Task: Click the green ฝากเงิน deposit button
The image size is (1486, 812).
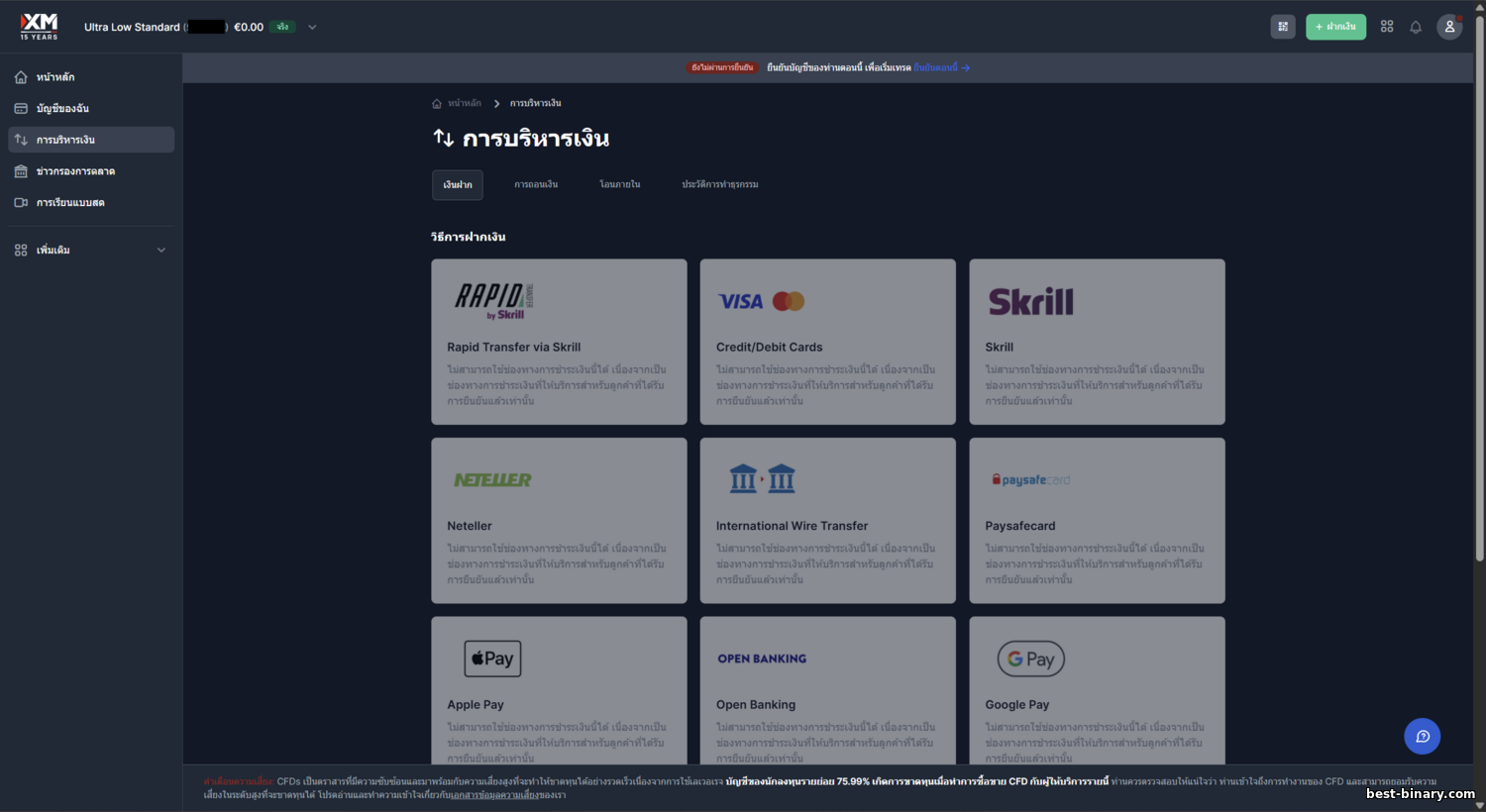Action: tap(1335, 27)
